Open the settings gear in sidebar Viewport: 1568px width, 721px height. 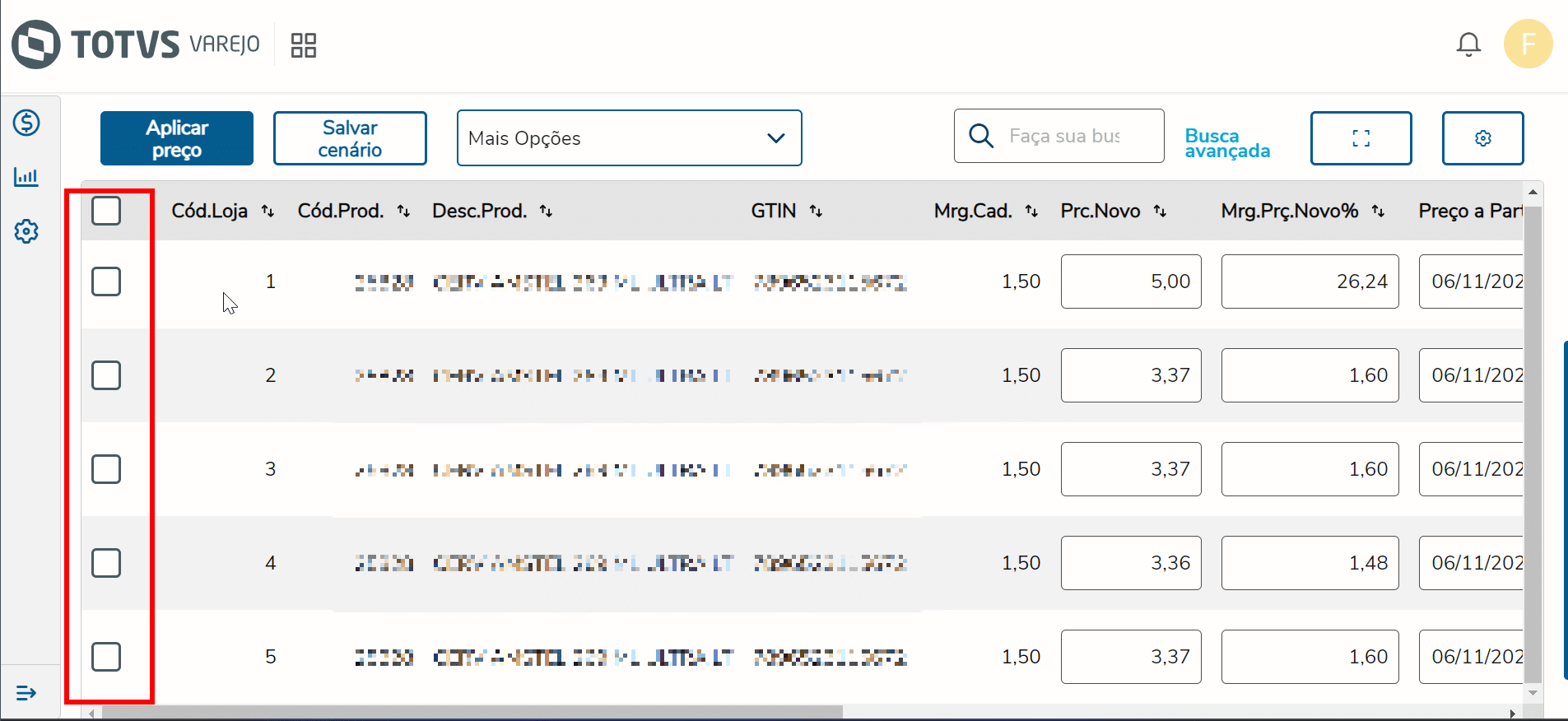pos(26,231)
